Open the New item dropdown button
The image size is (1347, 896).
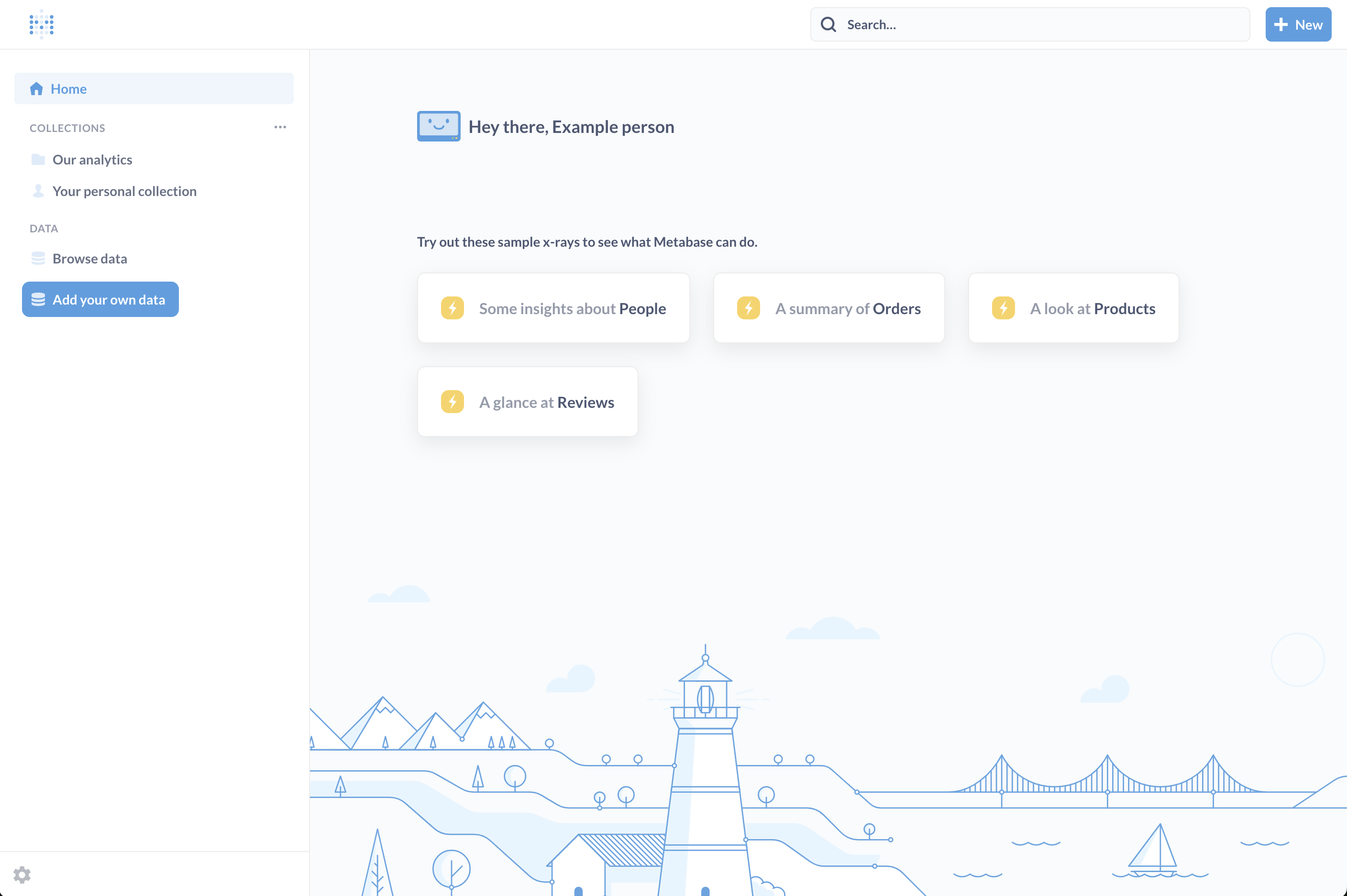[1298, 24]
